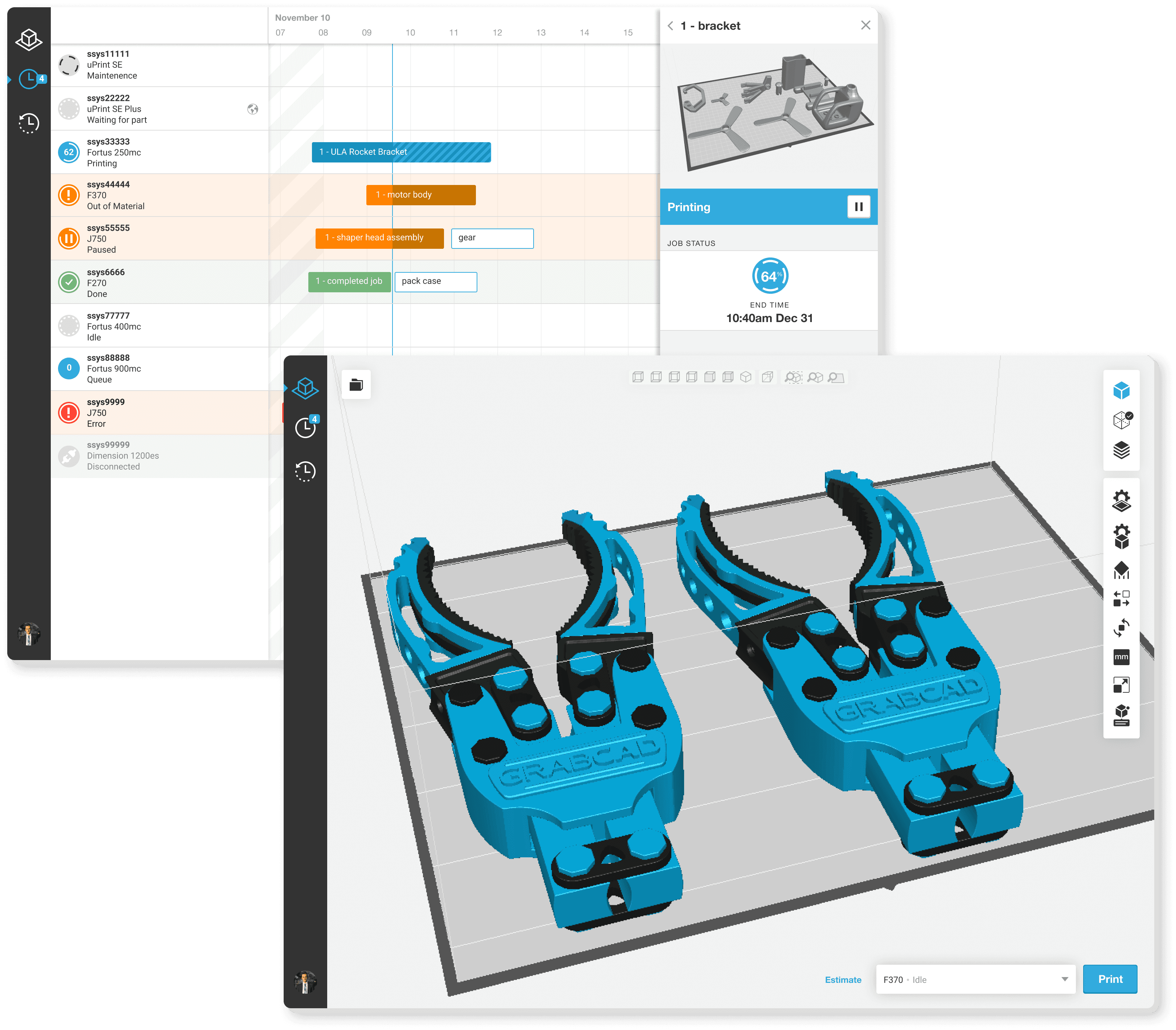
Task: Toggle the mm units button
Action: 1121,656
